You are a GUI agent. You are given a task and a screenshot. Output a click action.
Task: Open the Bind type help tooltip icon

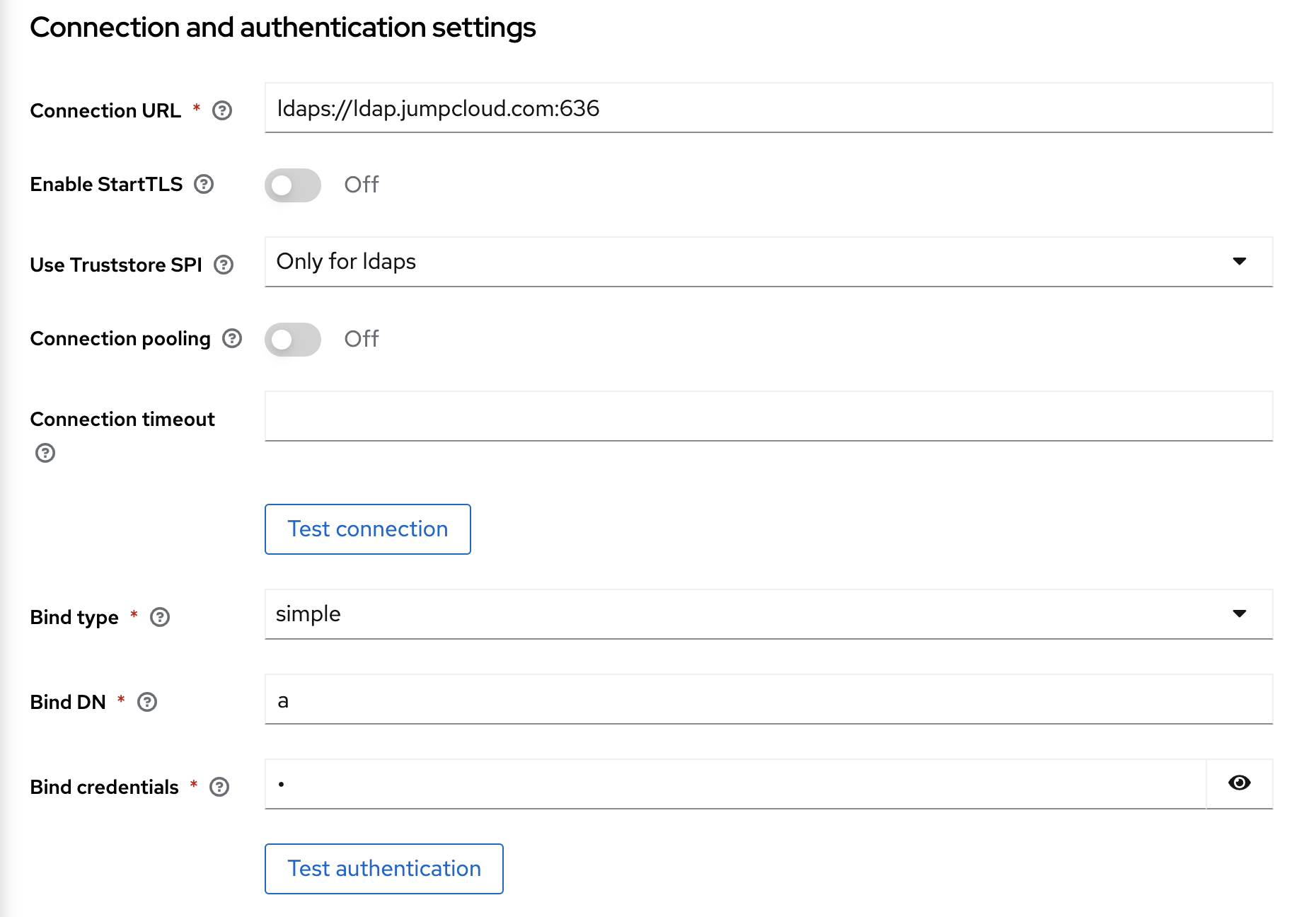161,617
